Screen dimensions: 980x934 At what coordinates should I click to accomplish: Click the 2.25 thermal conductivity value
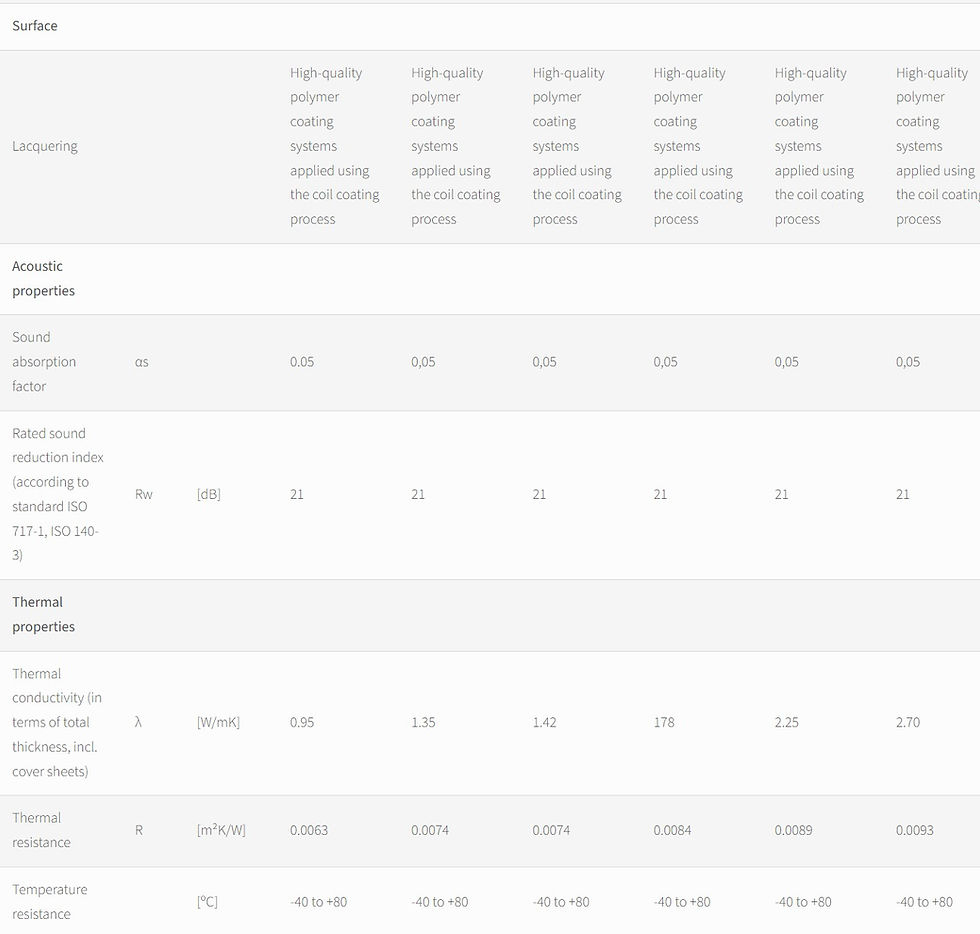787,722
